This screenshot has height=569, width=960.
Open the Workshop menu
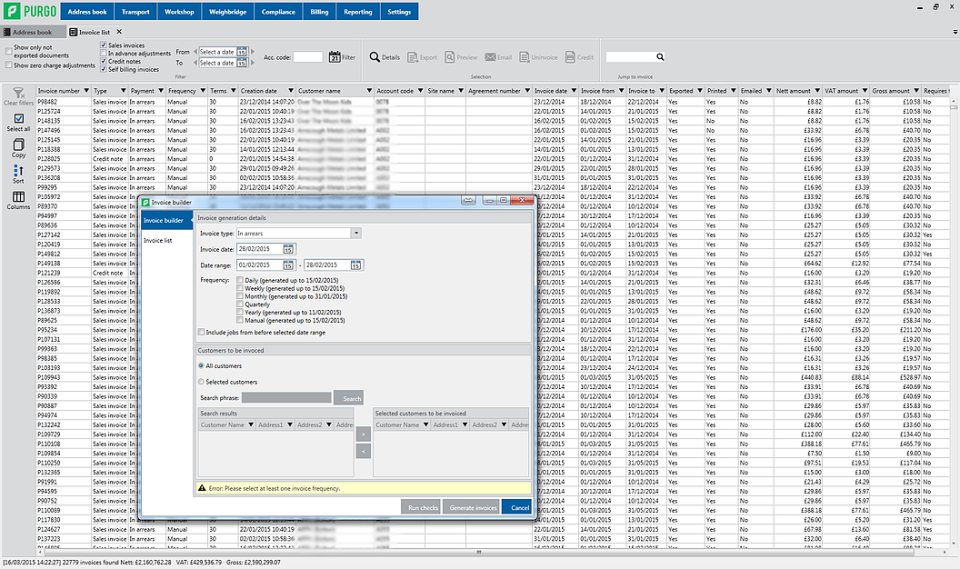coord(179,12)
